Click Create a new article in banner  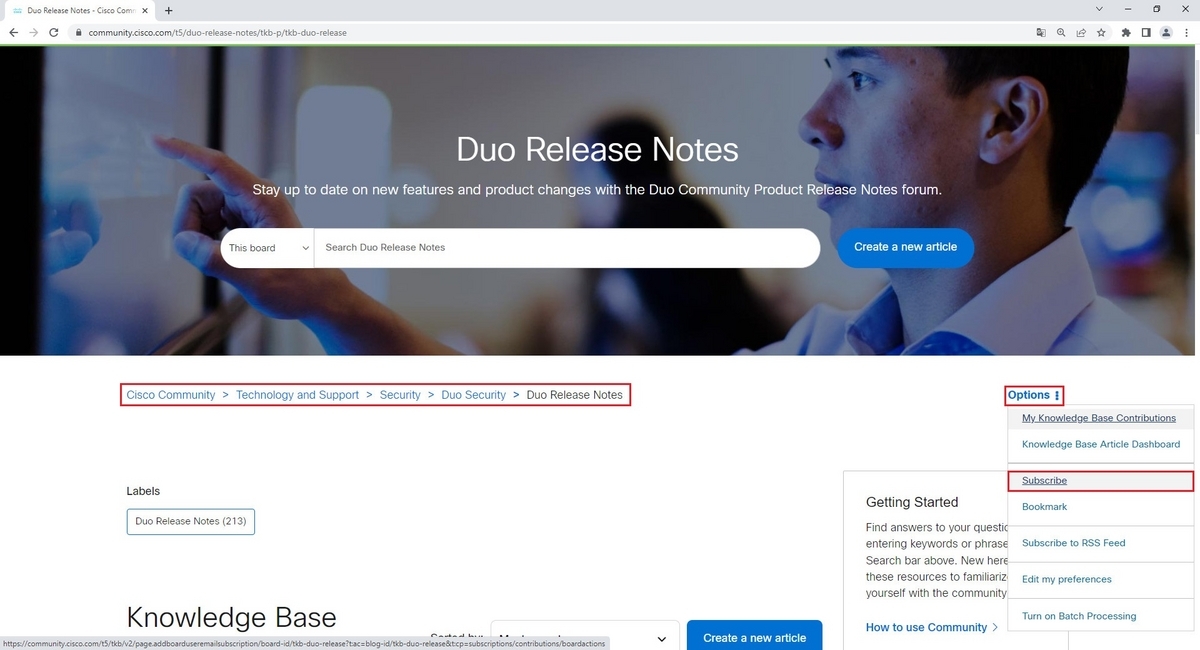pos(905,247)
